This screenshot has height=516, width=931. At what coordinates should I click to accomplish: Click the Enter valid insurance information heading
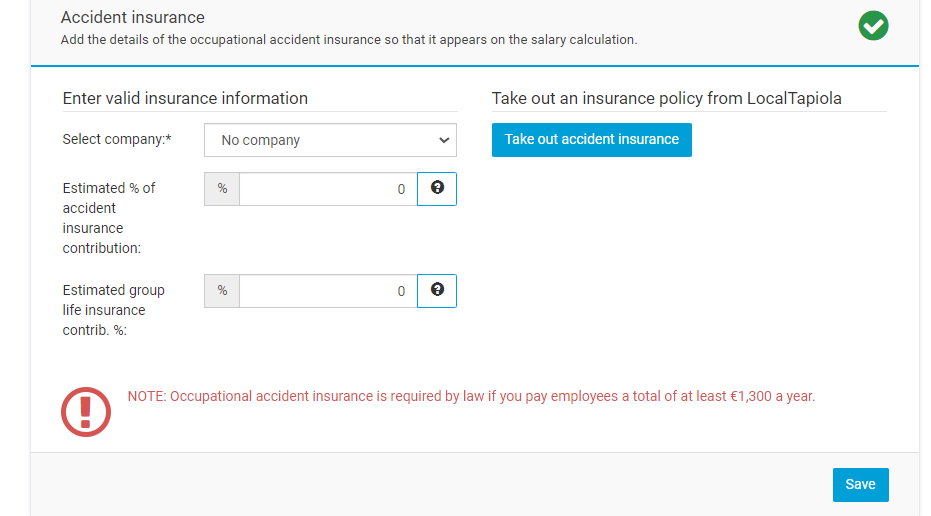pos(185,98)
